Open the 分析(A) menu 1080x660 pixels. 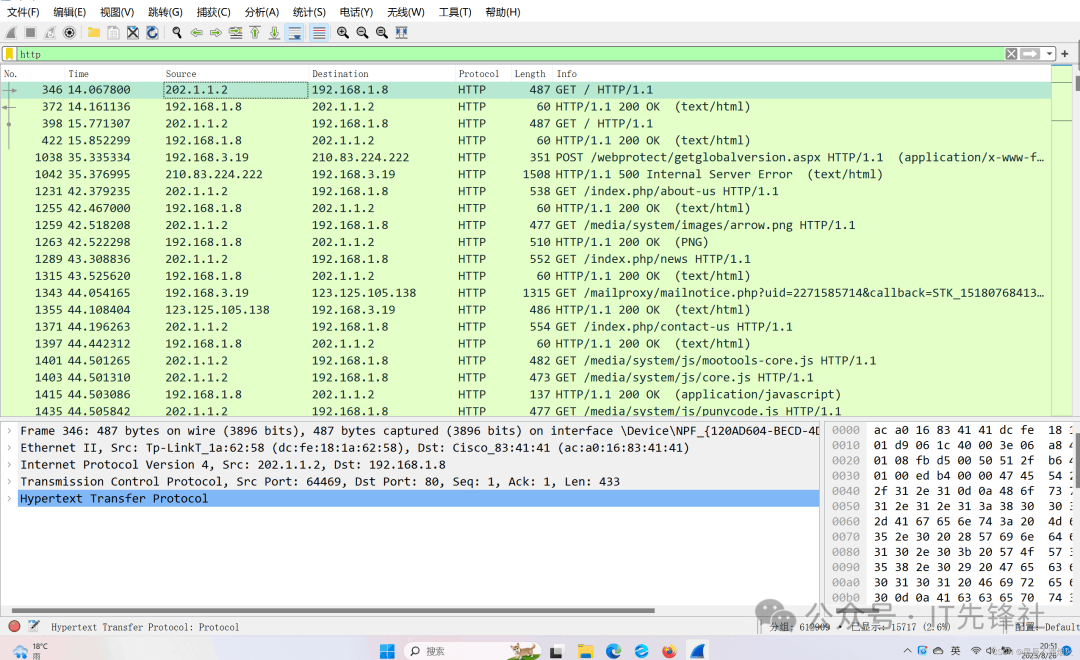[262, 12]
